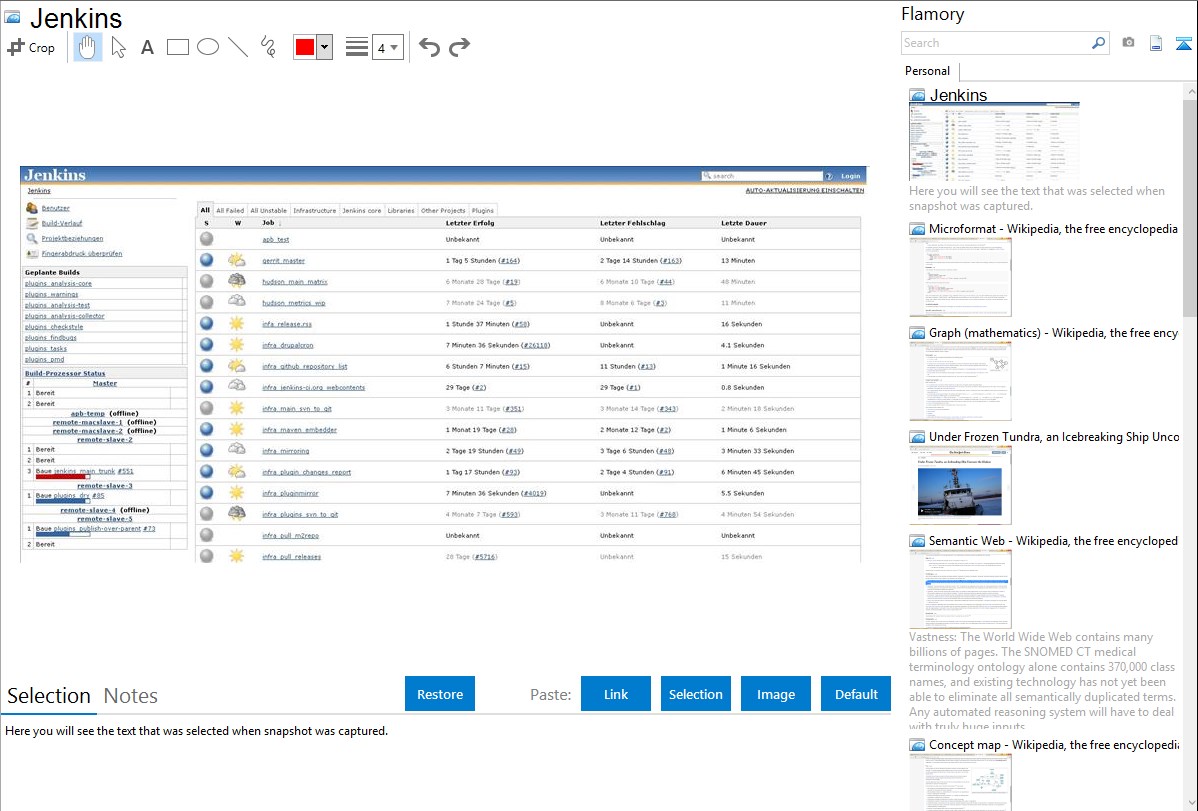Choose the freehand scribble tool
Image resolution: width=1198 pixels, height=811 pixels.
(x=268, y=47)
